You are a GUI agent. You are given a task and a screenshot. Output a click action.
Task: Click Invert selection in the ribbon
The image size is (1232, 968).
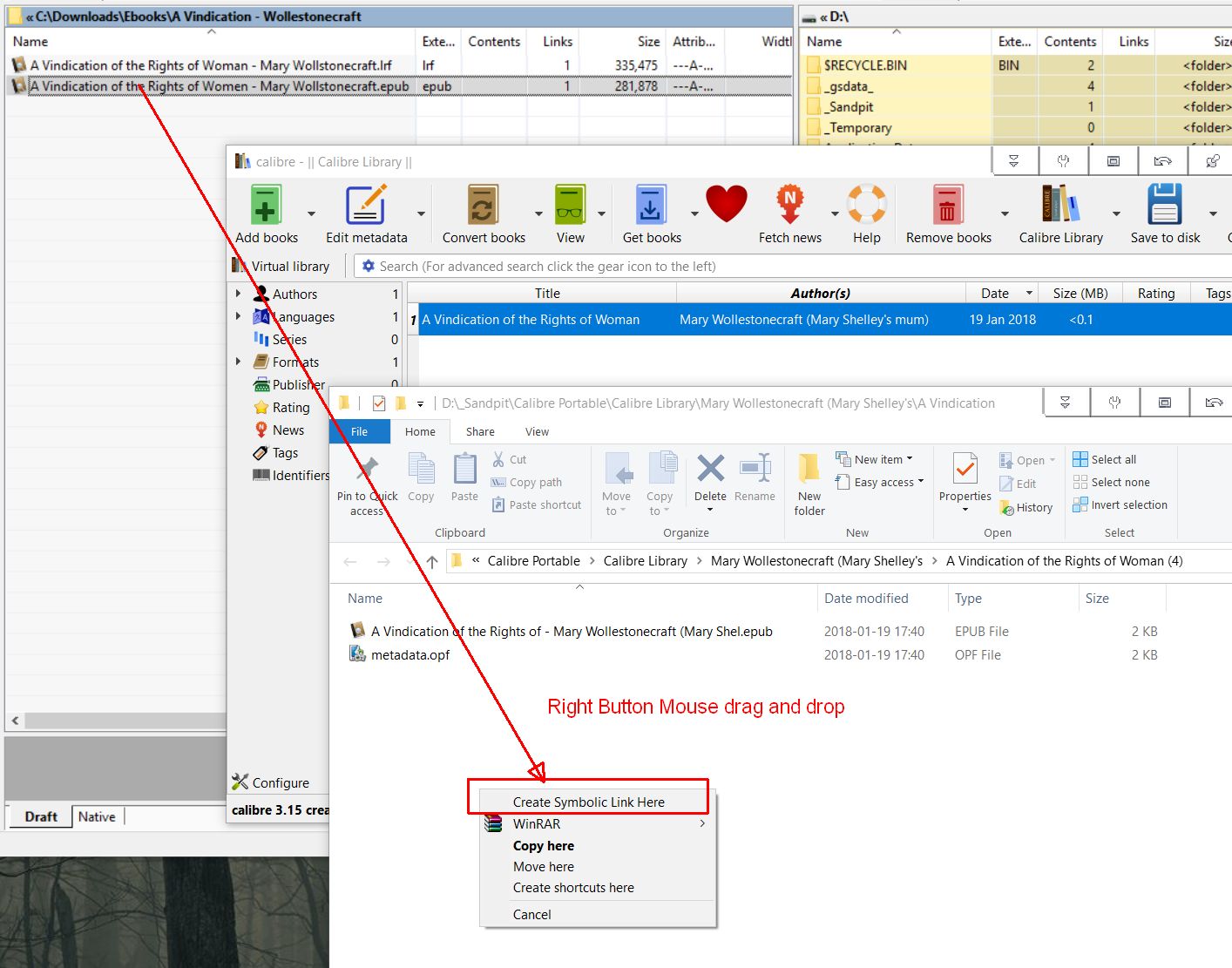click(1120, 504)
